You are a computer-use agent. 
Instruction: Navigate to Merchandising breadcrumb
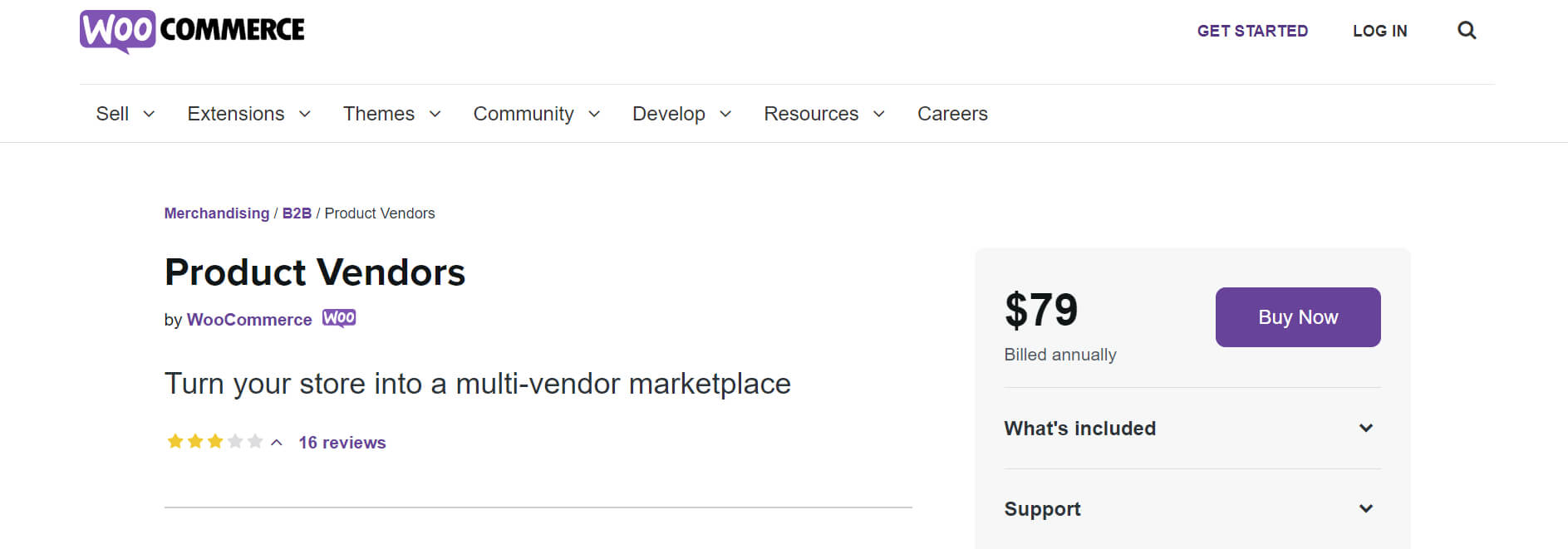216,213
